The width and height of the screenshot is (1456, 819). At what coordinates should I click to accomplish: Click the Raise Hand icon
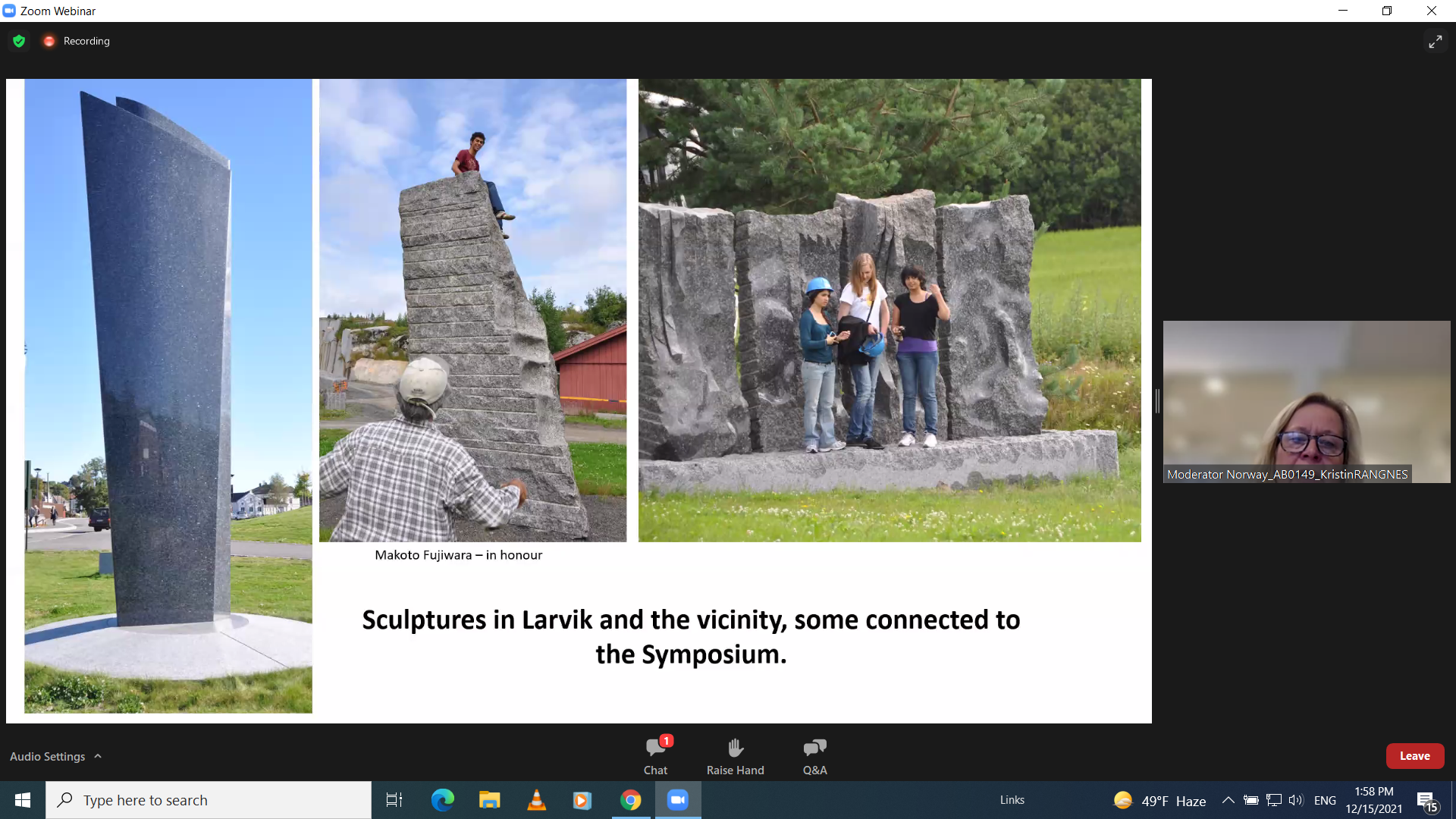click(x=735, y=755)
